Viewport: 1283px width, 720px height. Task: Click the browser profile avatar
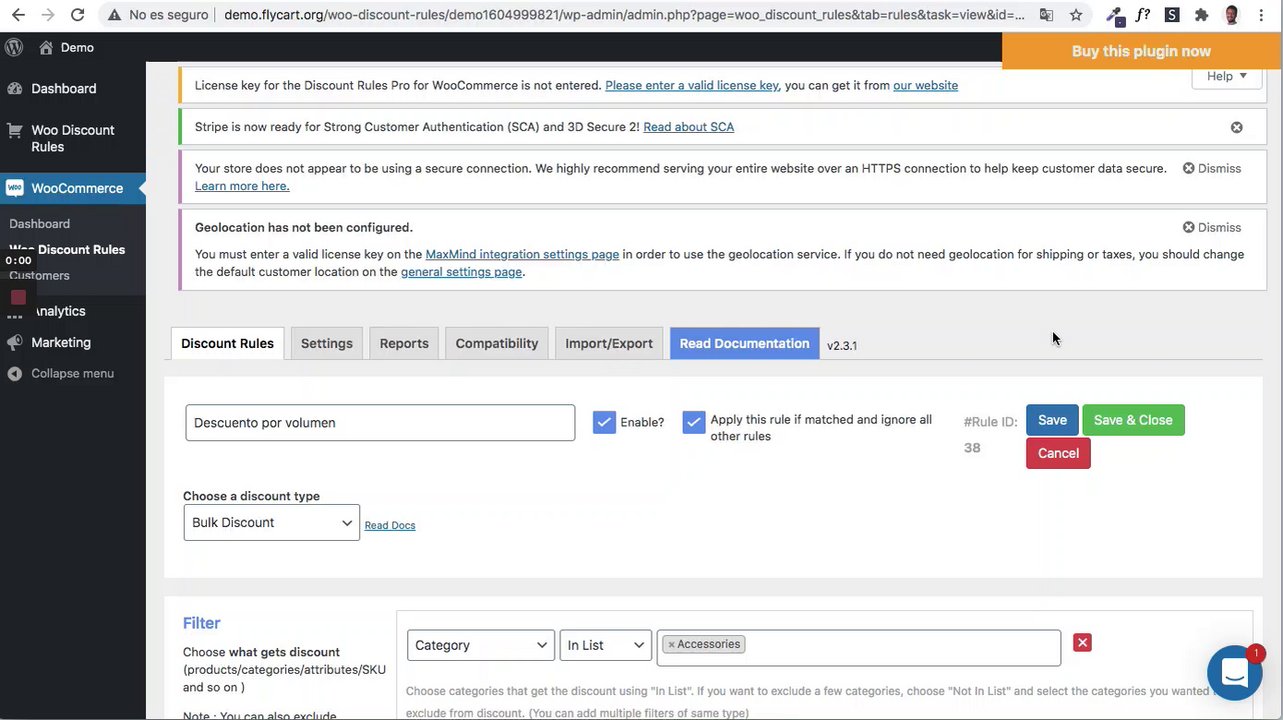click(x=1232, y=15)
